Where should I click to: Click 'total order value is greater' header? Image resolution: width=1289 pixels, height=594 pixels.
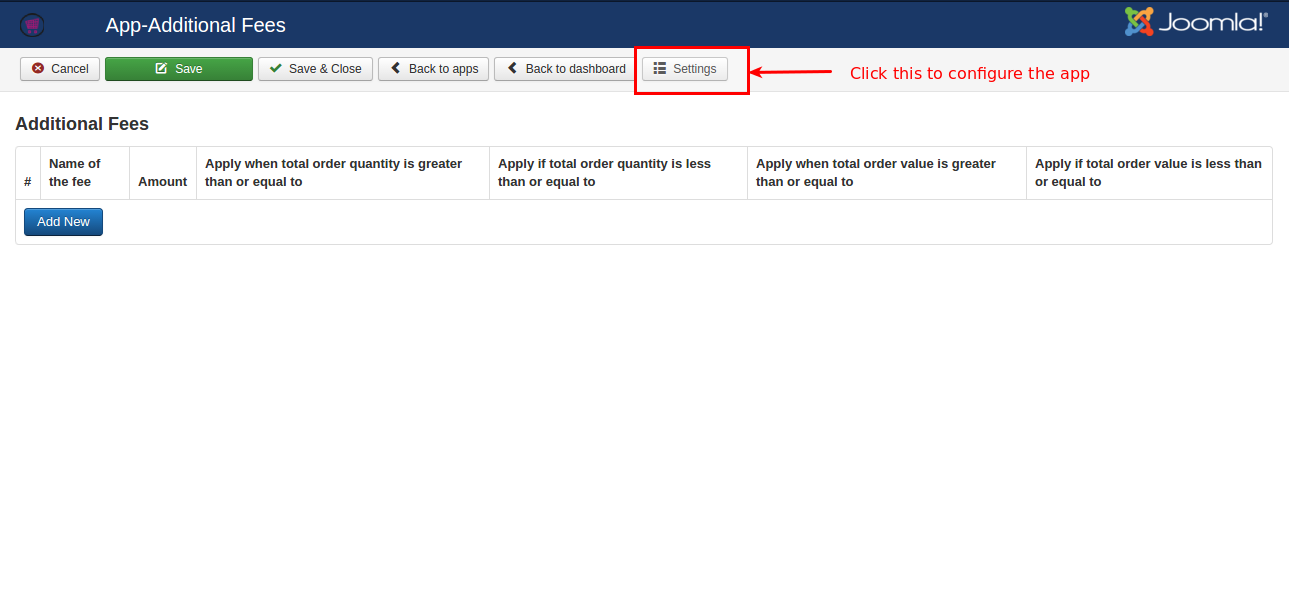click(x=875, y=172)
